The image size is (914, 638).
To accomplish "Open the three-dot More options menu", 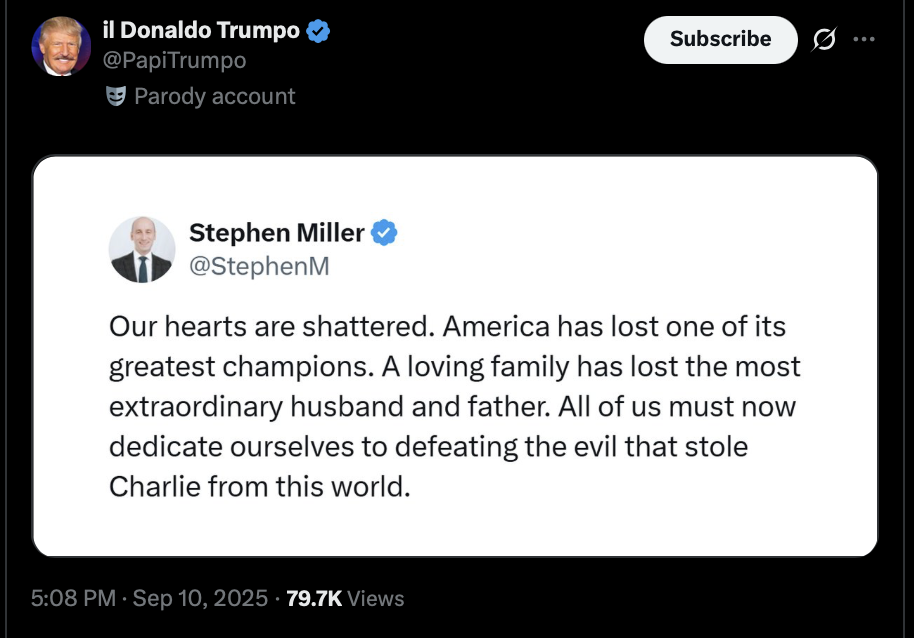I will [x=863, y=39].
